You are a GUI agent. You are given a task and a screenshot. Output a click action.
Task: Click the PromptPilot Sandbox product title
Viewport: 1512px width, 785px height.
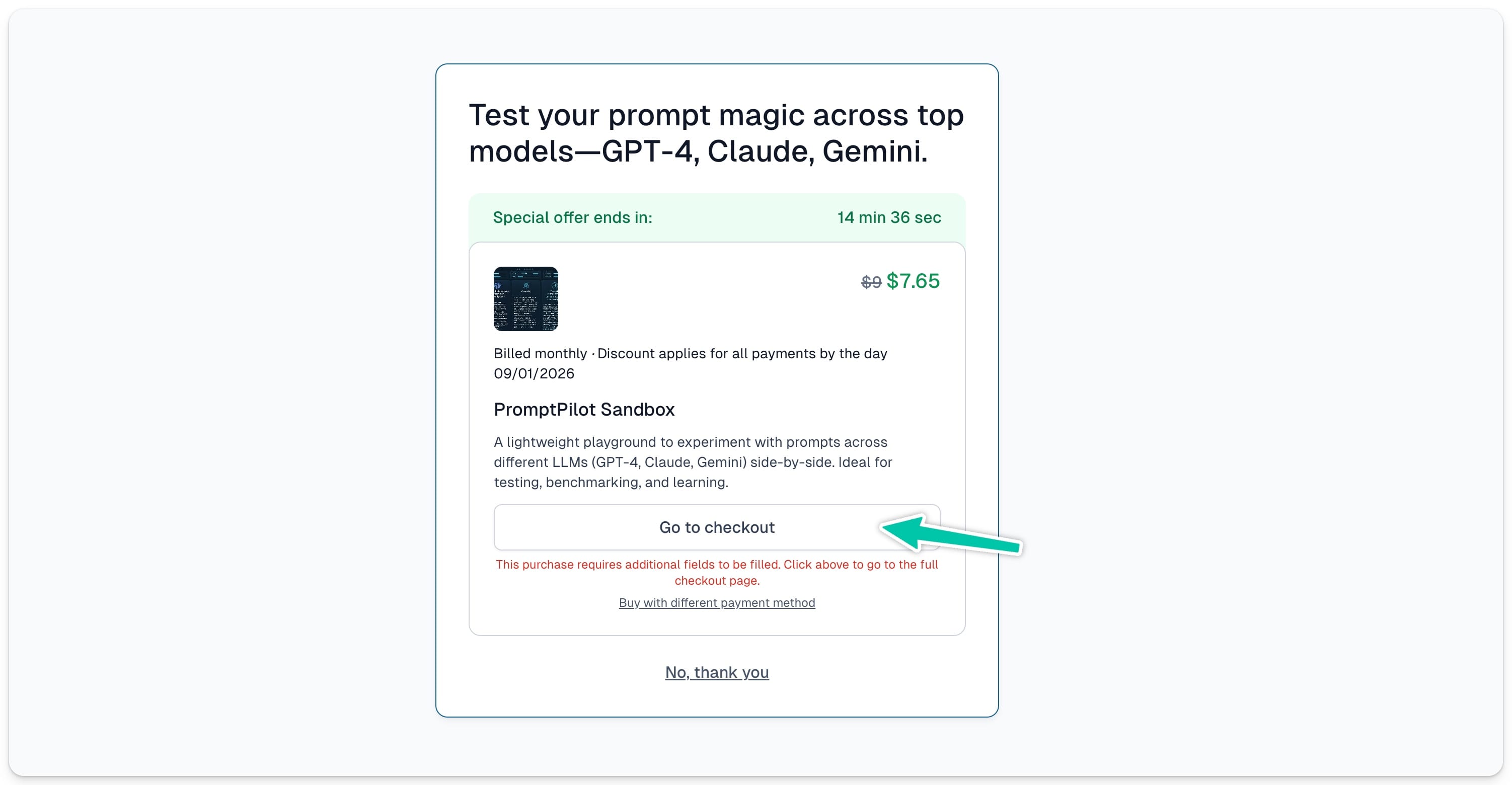(584, 409)
